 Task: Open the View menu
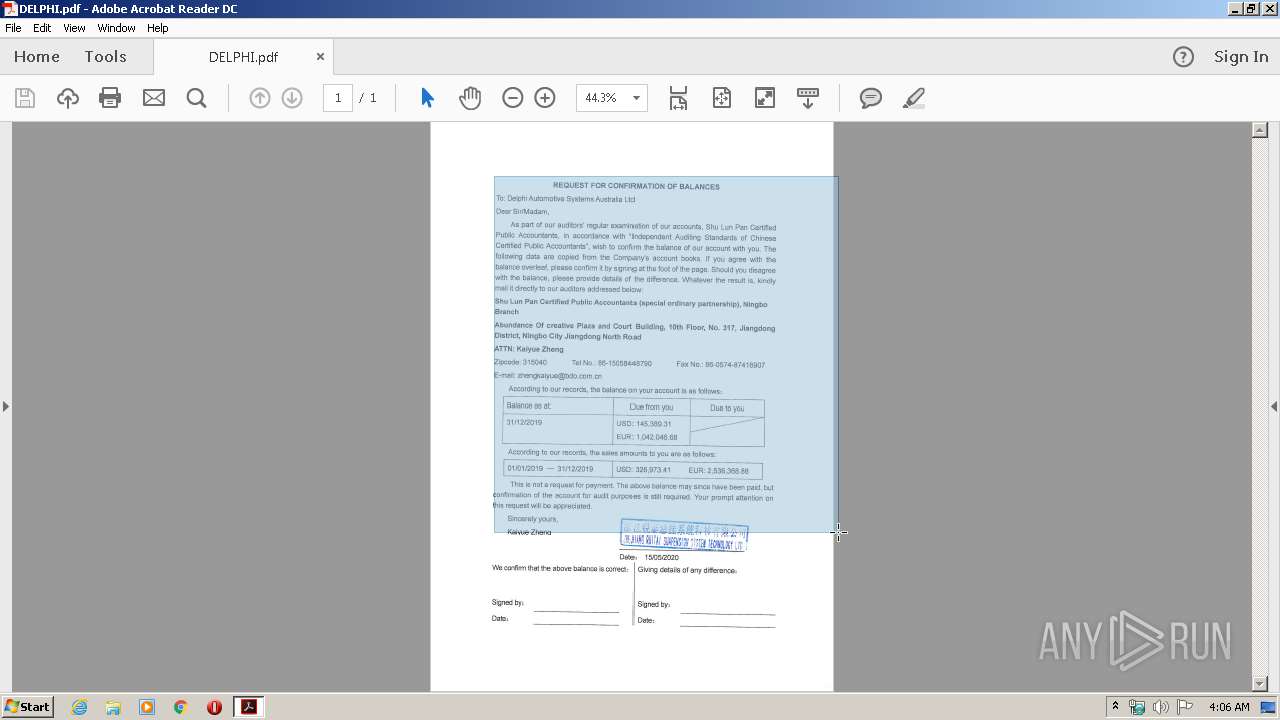(75, 28)
